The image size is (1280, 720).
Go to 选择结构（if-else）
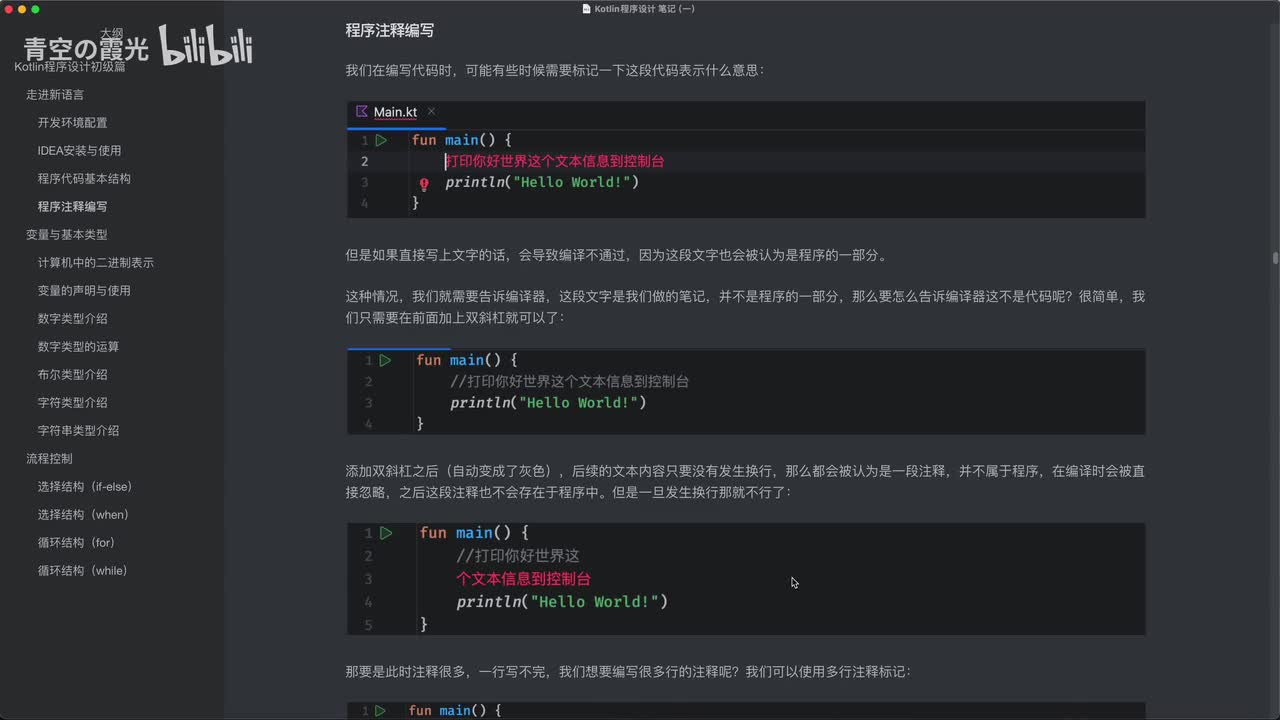pyautogui.click(x=85, y=487)
